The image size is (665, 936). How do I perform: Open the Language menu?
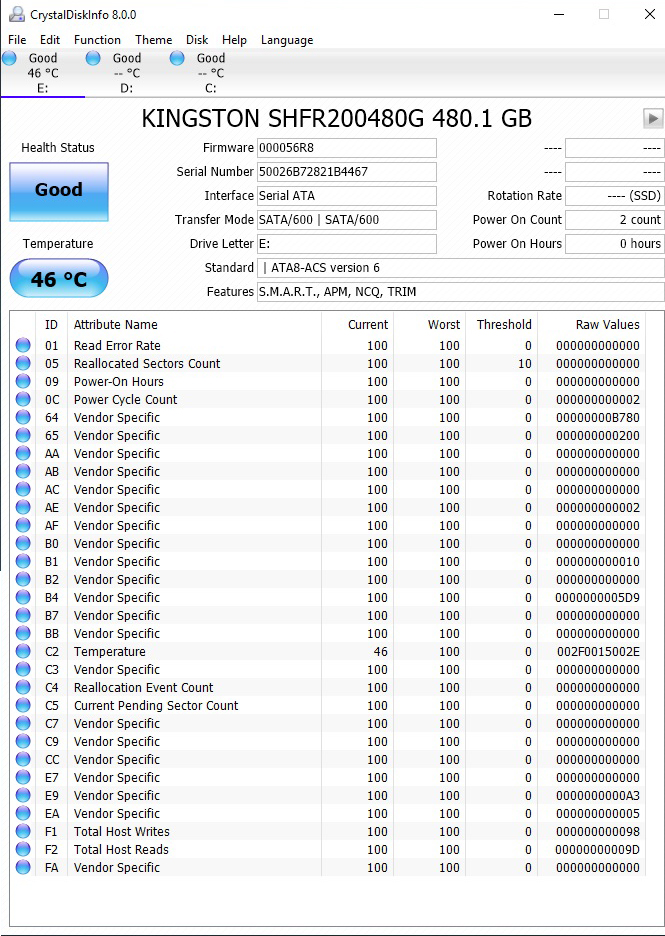click(287, 40)
